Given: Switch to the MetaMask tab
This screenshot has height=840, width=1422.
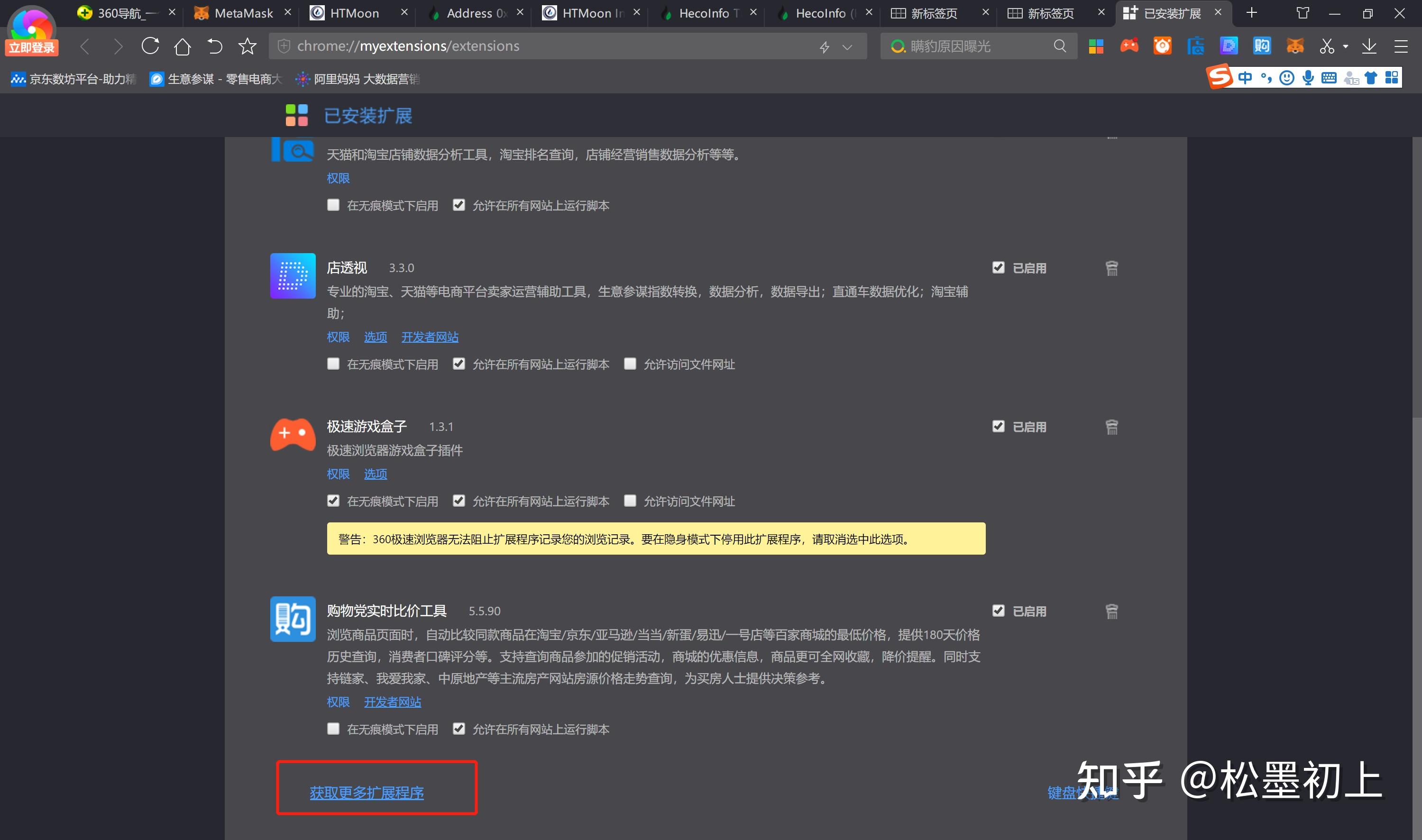Looking at the screenshot, I should point(243,13).
